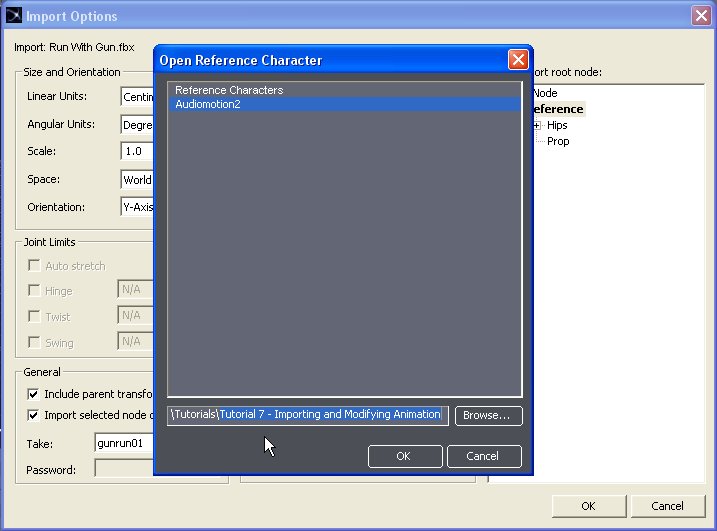
Task: Select Audiomotion2 in the reference characters list
Action: pos(344,104)
